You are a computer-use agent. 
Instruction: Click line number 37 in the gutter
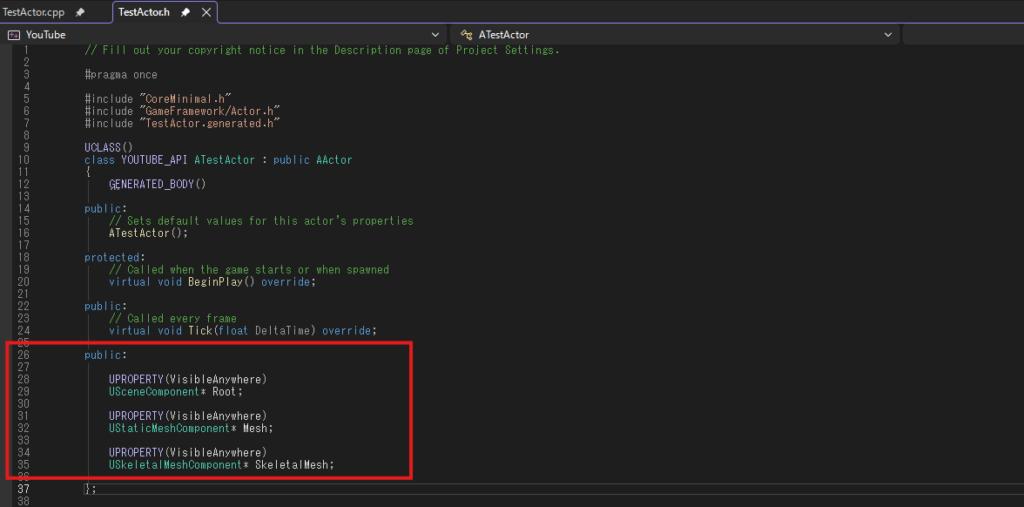click(x=22, y=488)
